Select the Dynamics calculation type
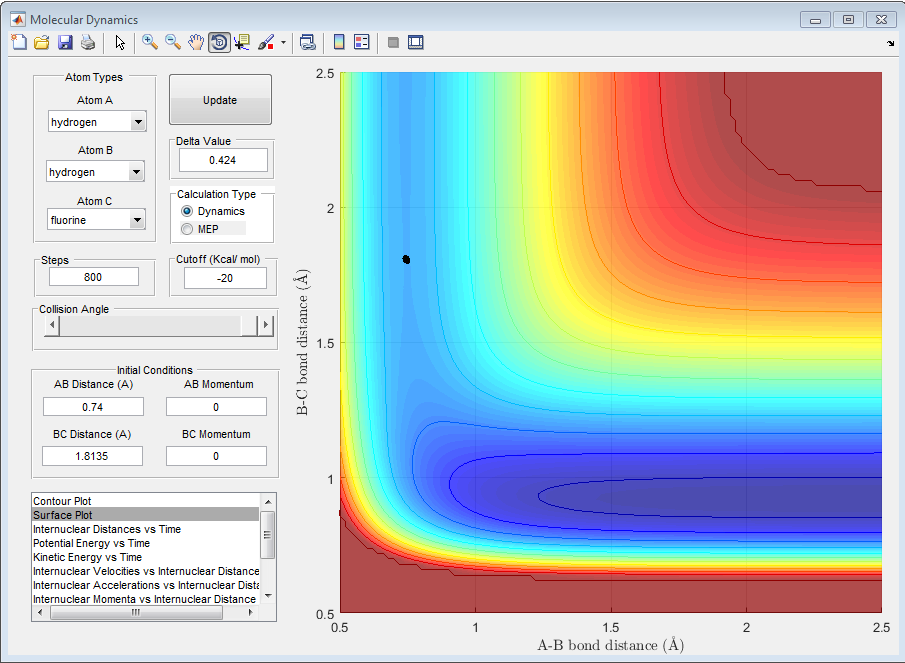905x663 pixels. coord(187,211)
